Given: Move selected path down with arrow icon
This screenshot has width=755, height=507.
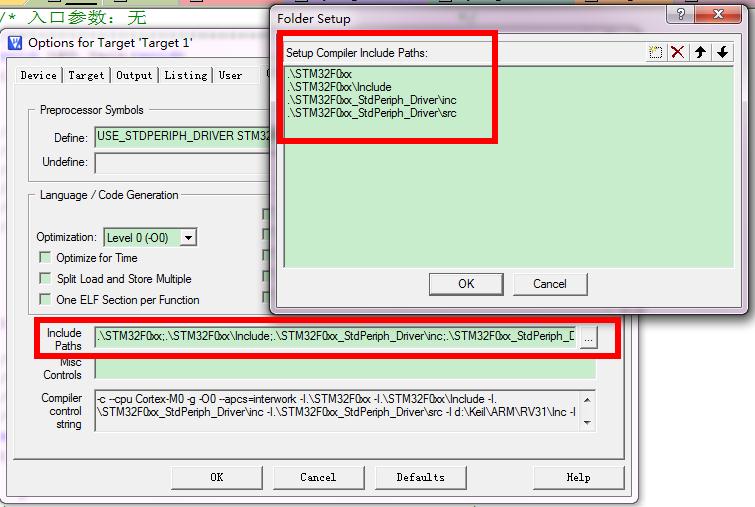Looking at the screenshot, I should pos(722,52).
